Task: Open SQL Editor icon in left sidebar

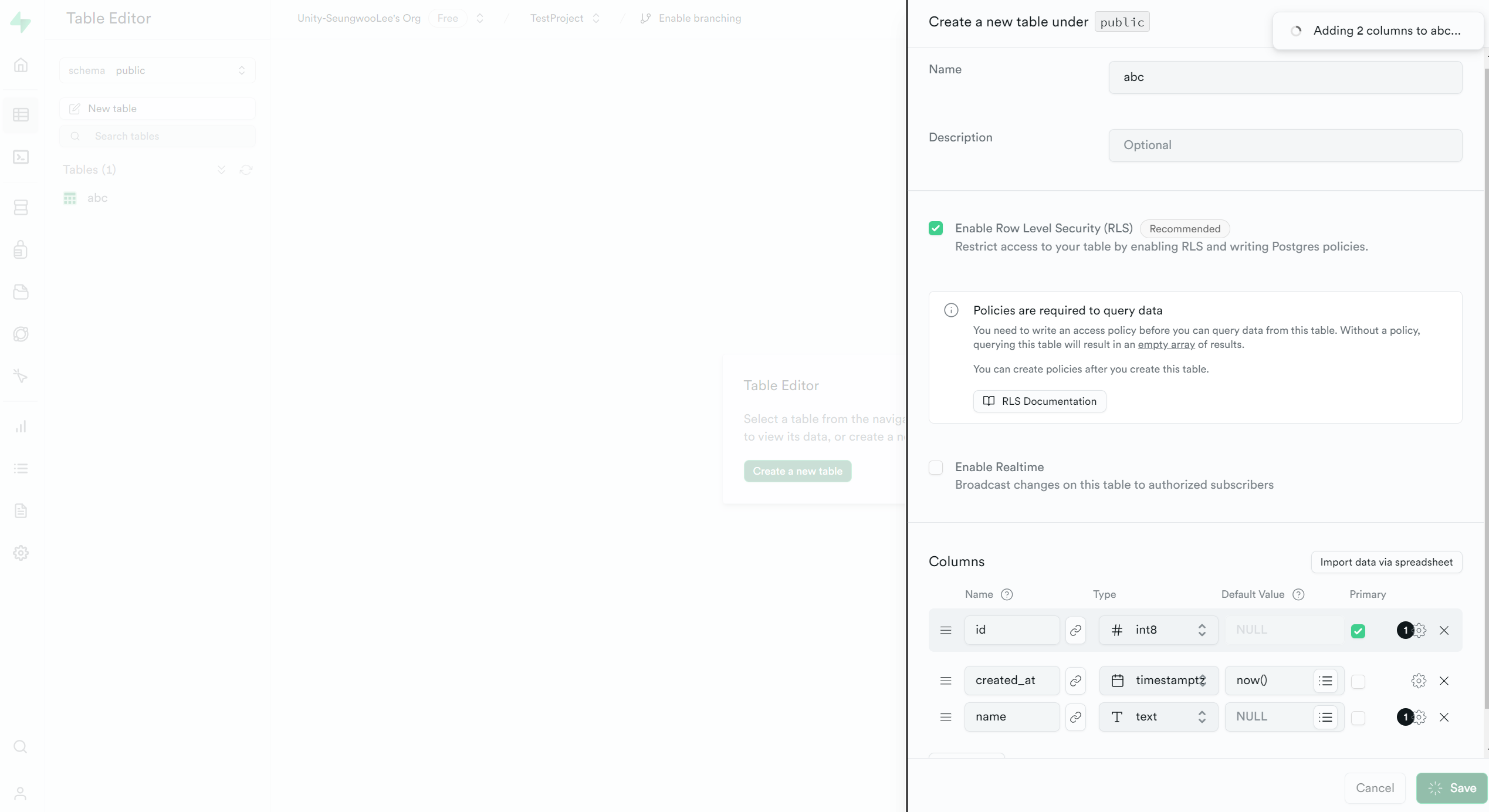Action: (x=21, y=157)
